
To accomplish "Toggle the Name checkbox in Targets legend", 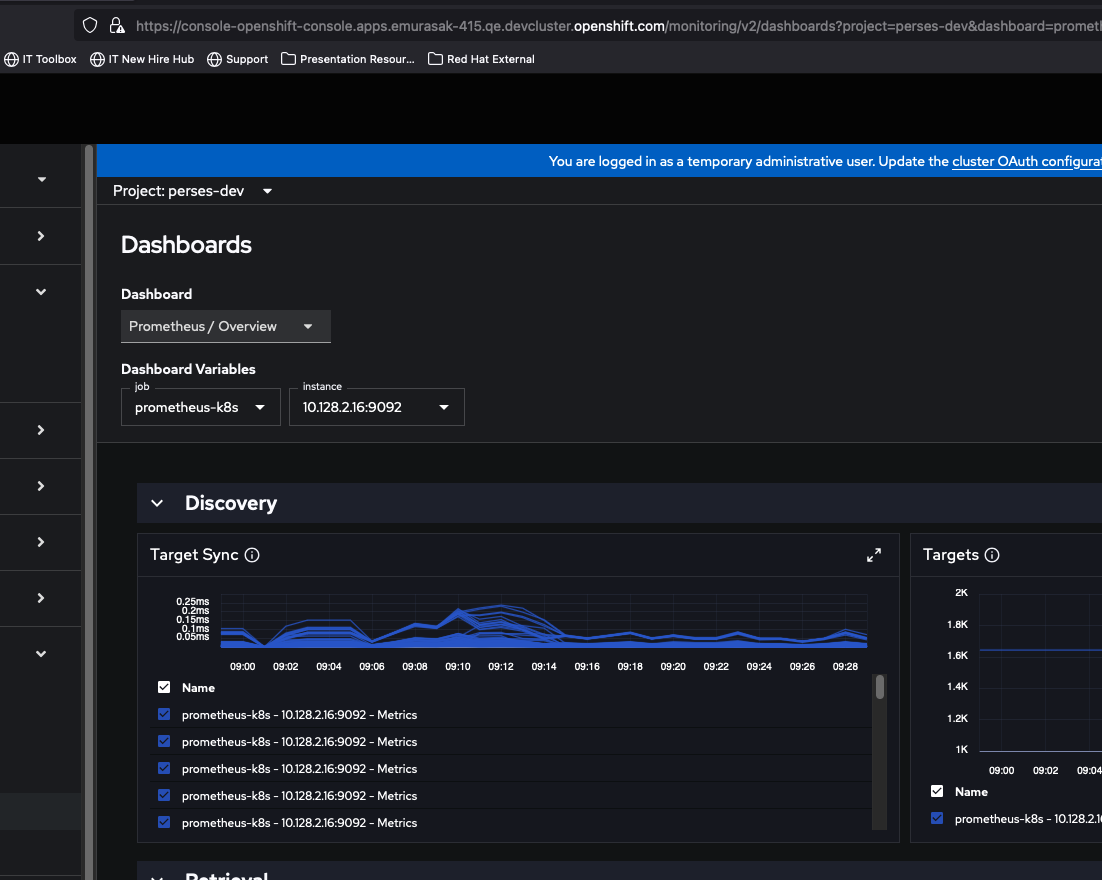I will pyautogui.click(x=937, y=792).
